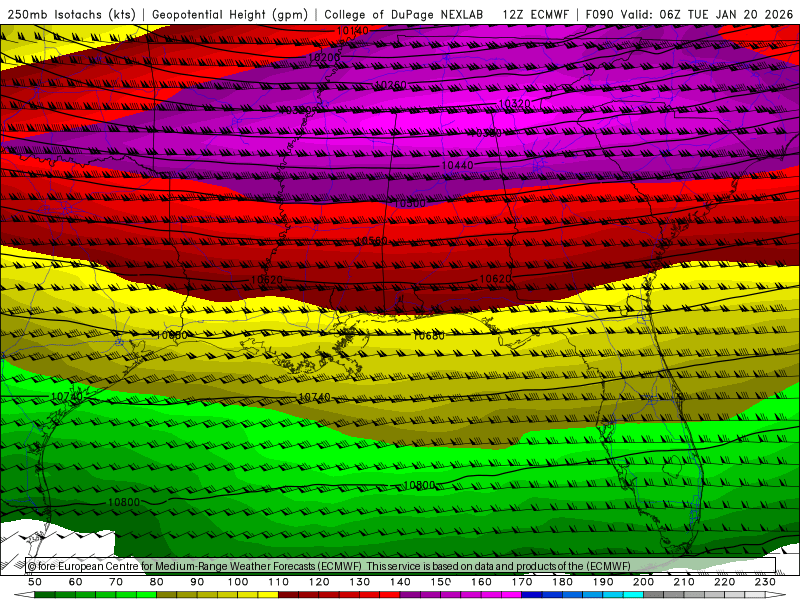Click the 10740 contour label over the Gulf
Image resolution: width=800 pixels, height=600 pixels.
pyautogui.click(x=314, y=396)
